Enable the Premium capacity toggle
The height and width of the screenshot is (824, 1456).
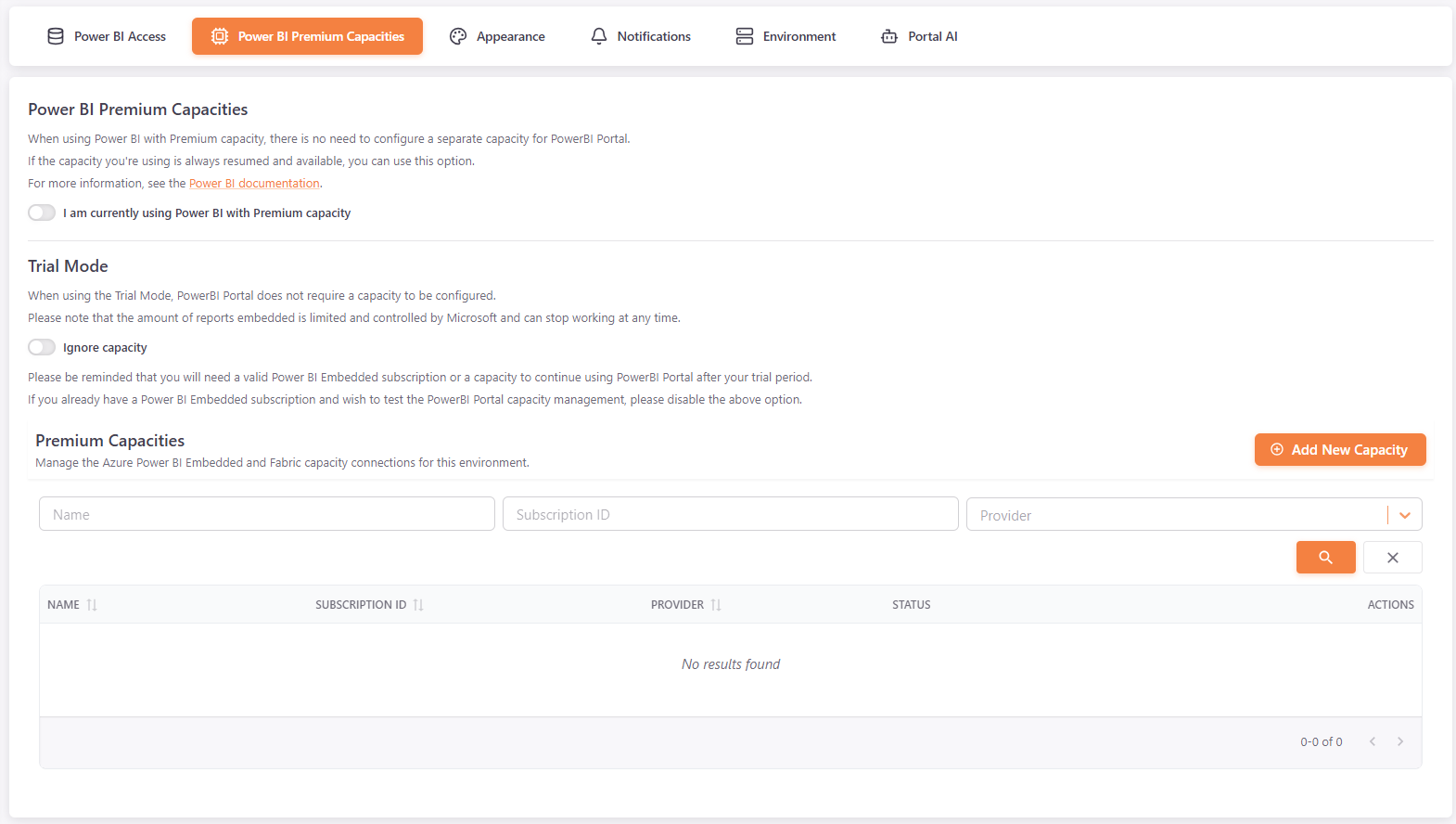pos(42,212)
